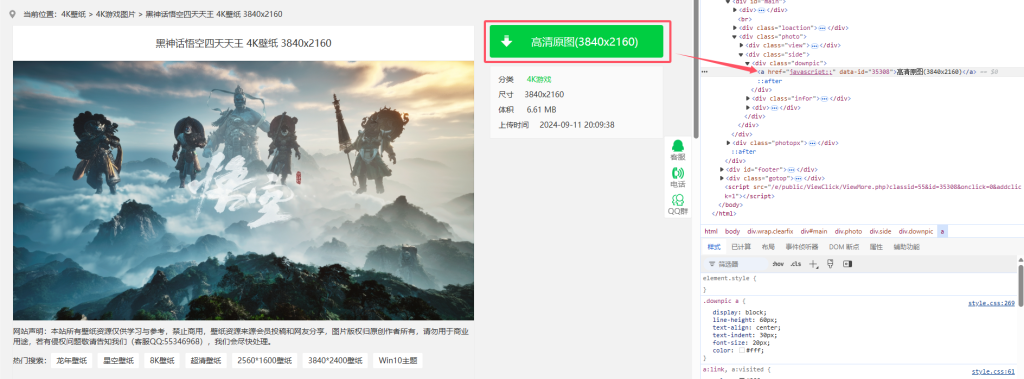Select the 样式 tab
This screenshot has height=379, width=1024.
pos(714,247)
